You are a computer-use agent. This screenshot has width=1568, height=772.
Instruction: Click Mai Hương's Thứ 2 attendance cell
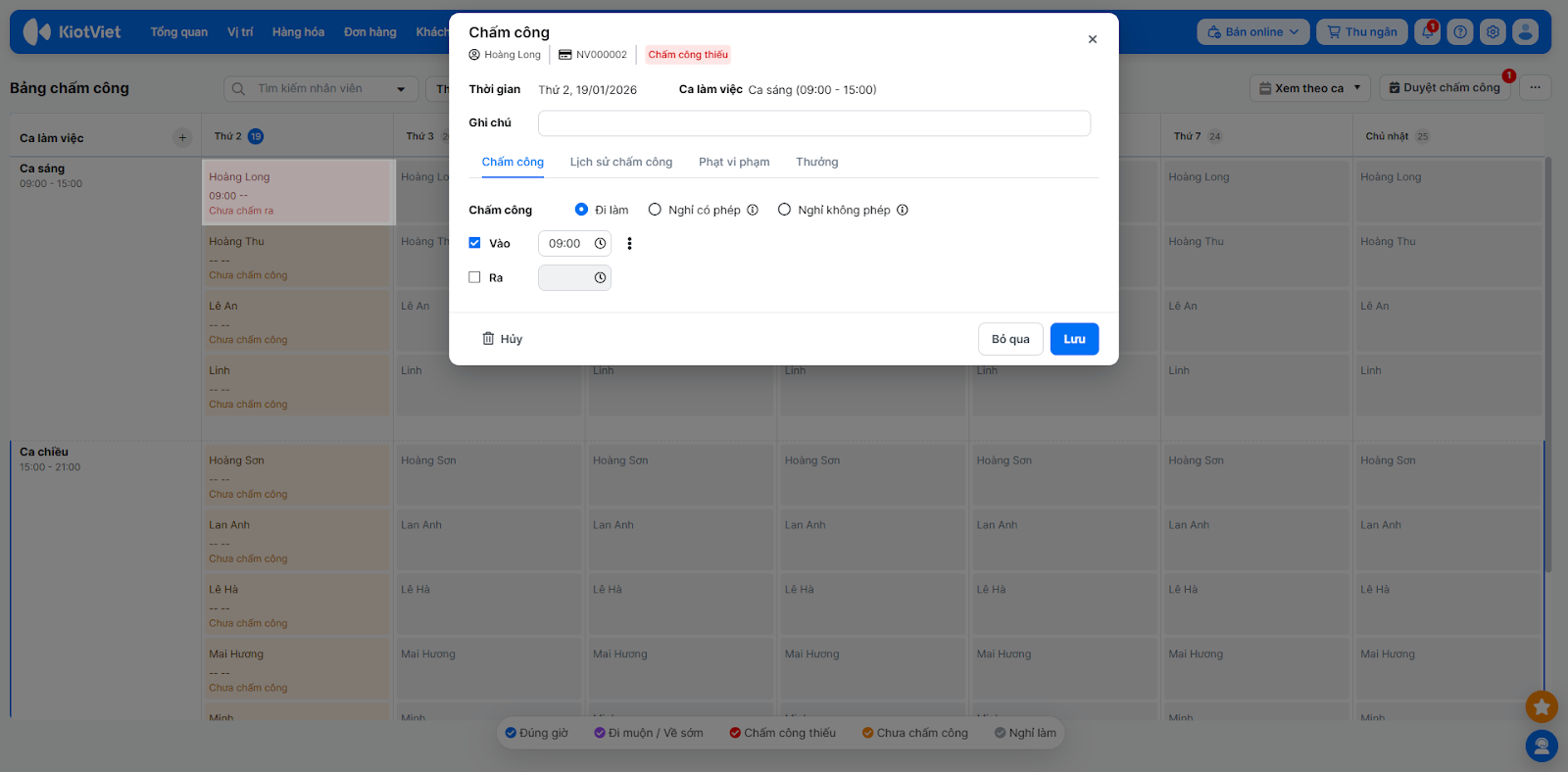298,671
